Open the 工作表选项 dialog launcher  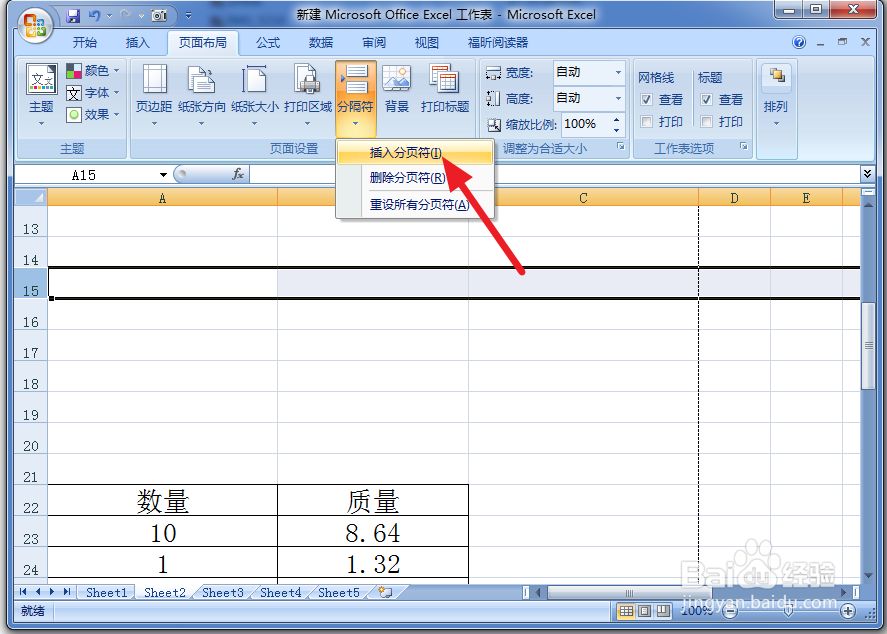pos(744,147)
